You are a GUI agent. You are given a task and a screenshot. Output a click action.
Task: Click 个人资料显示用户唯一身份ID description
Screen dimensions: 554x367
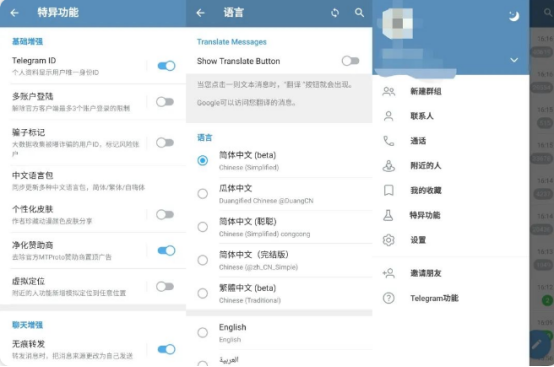tap(55, 72)
